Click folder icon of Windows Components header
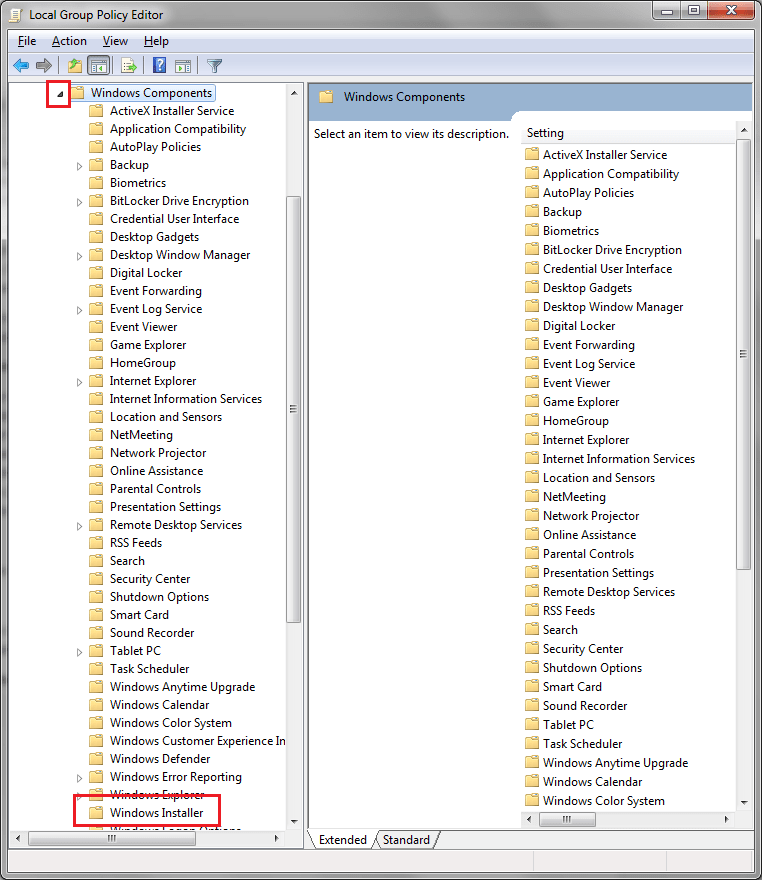The height and width of the screenshot is (880, 762). 326,97
